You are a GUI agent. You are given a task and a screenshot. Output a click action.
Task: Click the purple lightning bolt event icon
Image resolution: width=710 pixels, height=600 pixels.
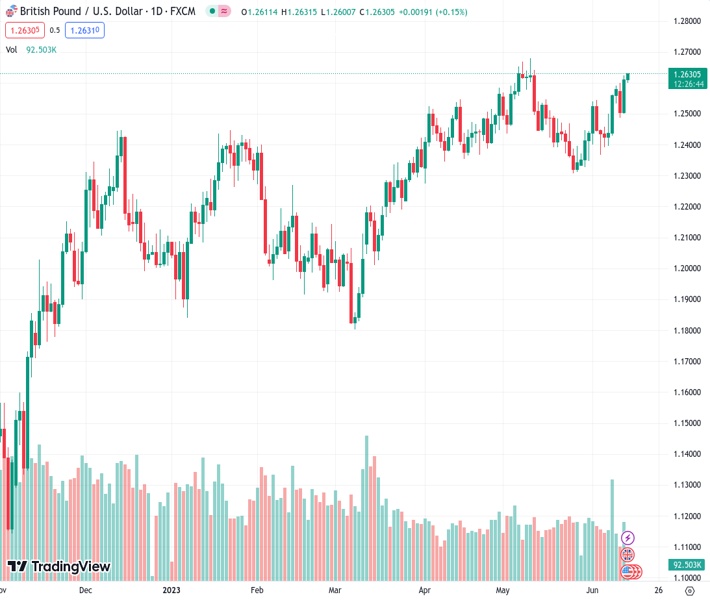628,538
